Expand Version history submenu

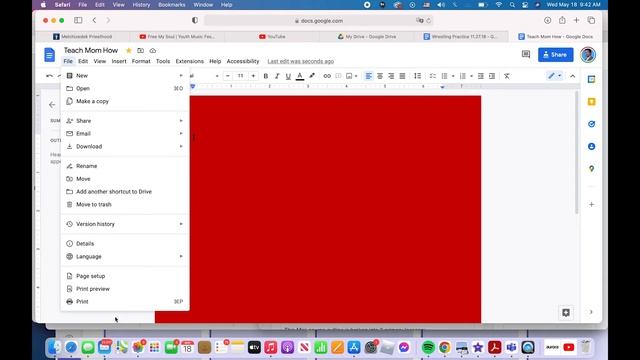tap(125, 224)
